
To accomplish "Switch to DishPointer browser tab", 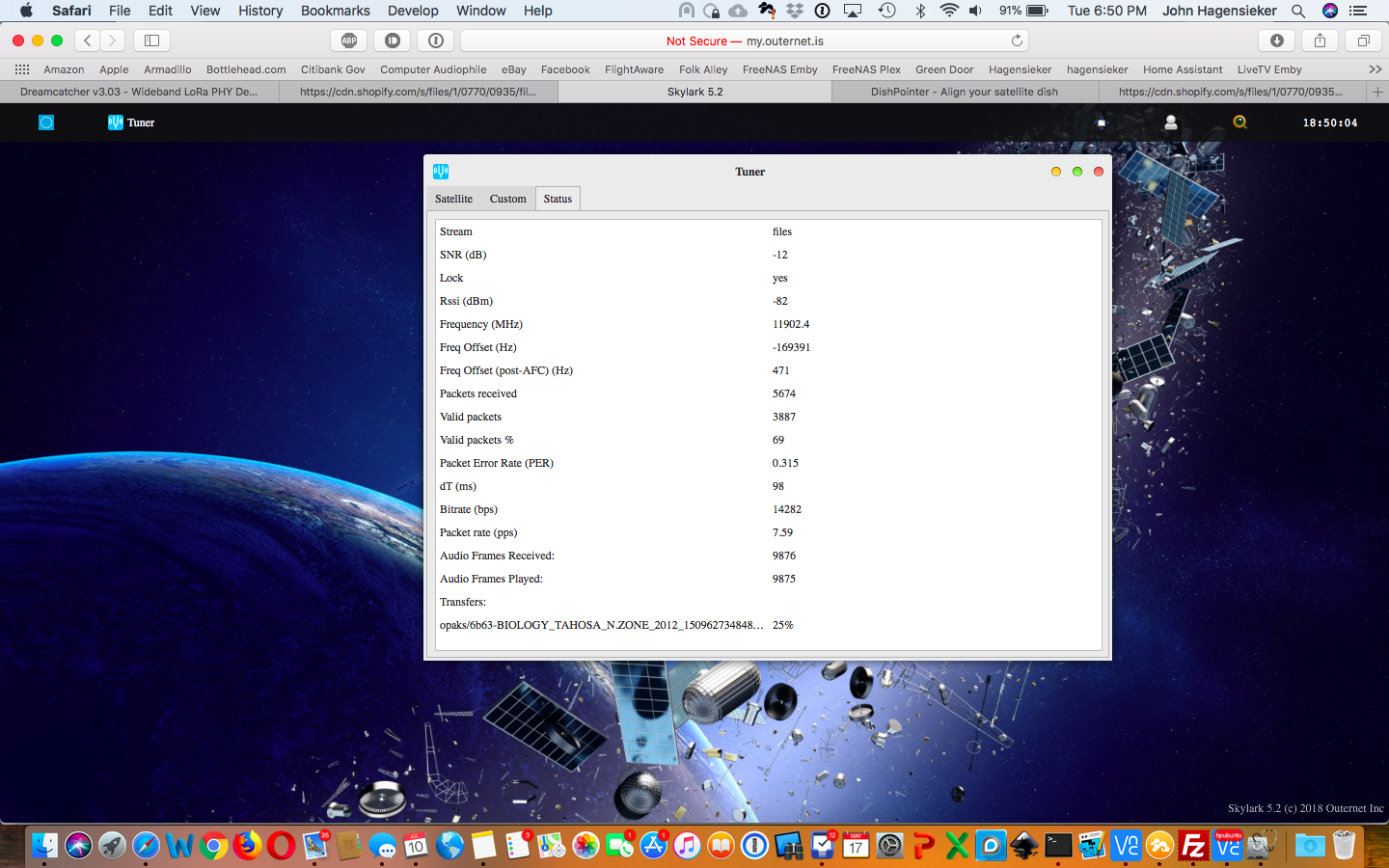I will point(965,92).
